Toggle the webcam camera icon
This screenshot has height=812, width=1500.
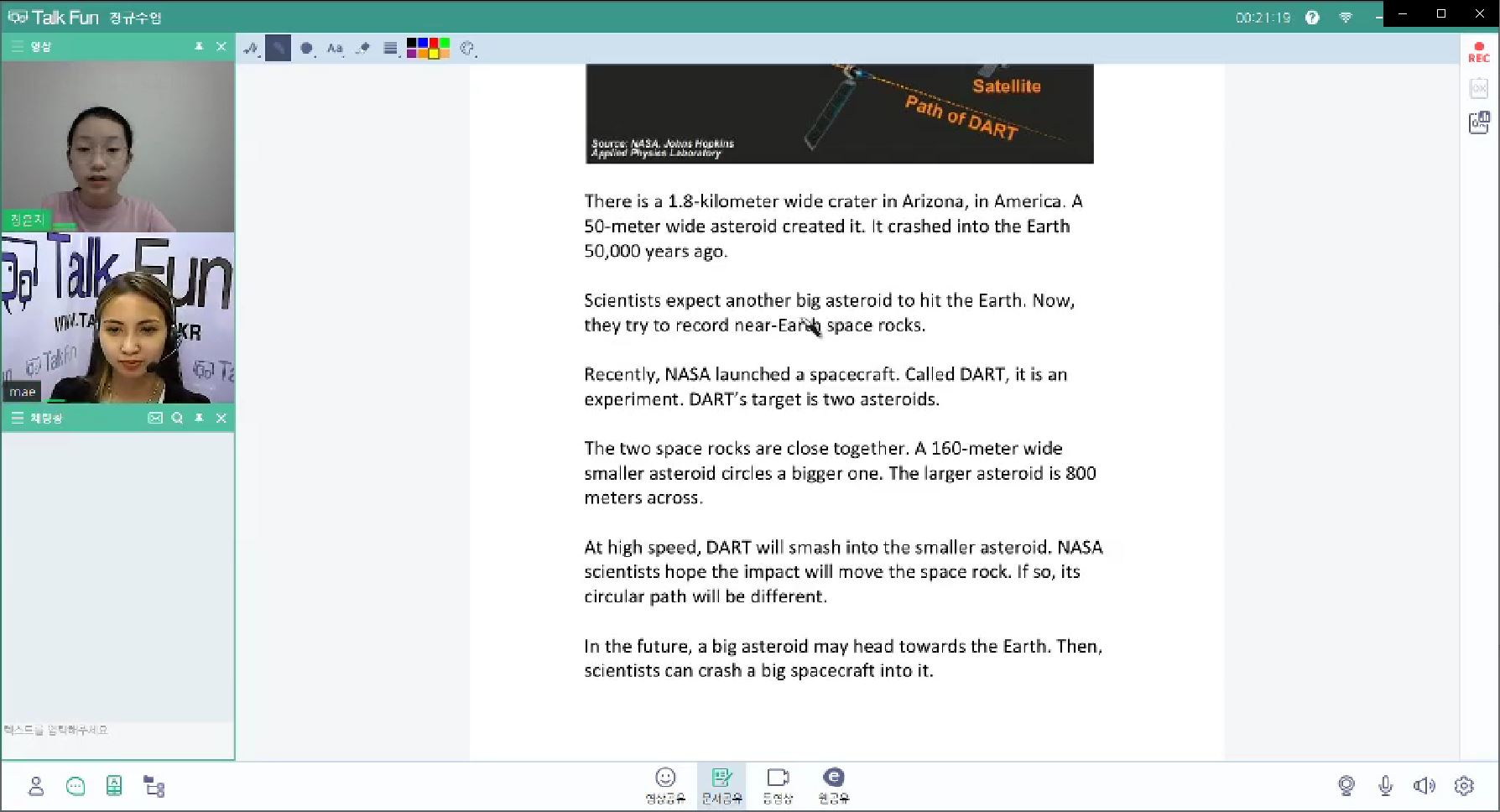pyautogui.click(x=1346, y=786)
